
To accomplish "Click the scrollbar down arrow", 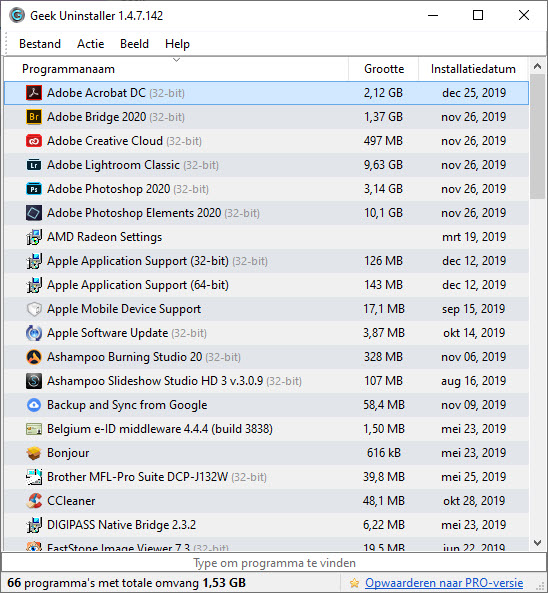I will 537,543.
